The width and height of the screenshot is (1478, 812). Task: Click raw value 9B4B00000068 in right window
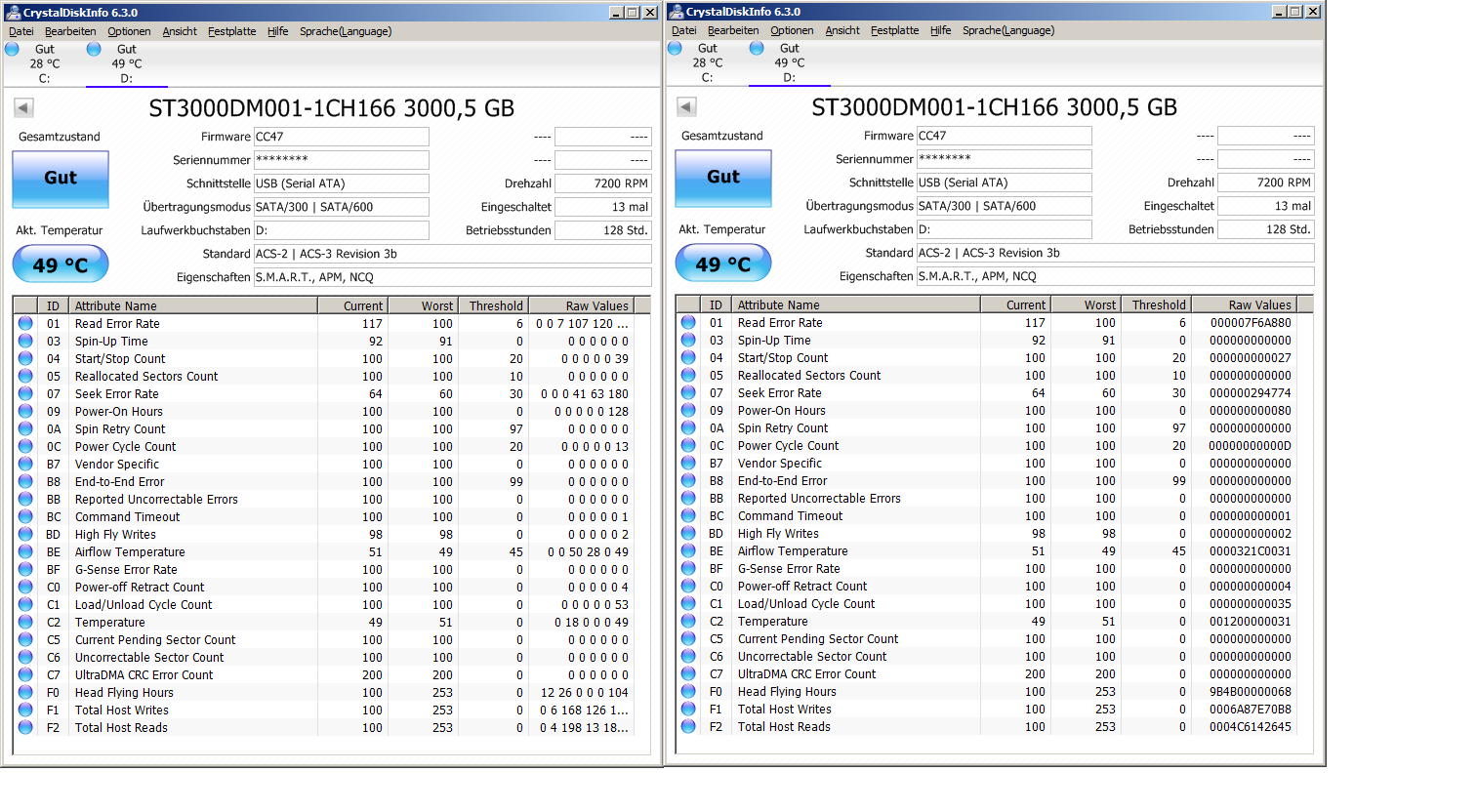(1250, 691)
